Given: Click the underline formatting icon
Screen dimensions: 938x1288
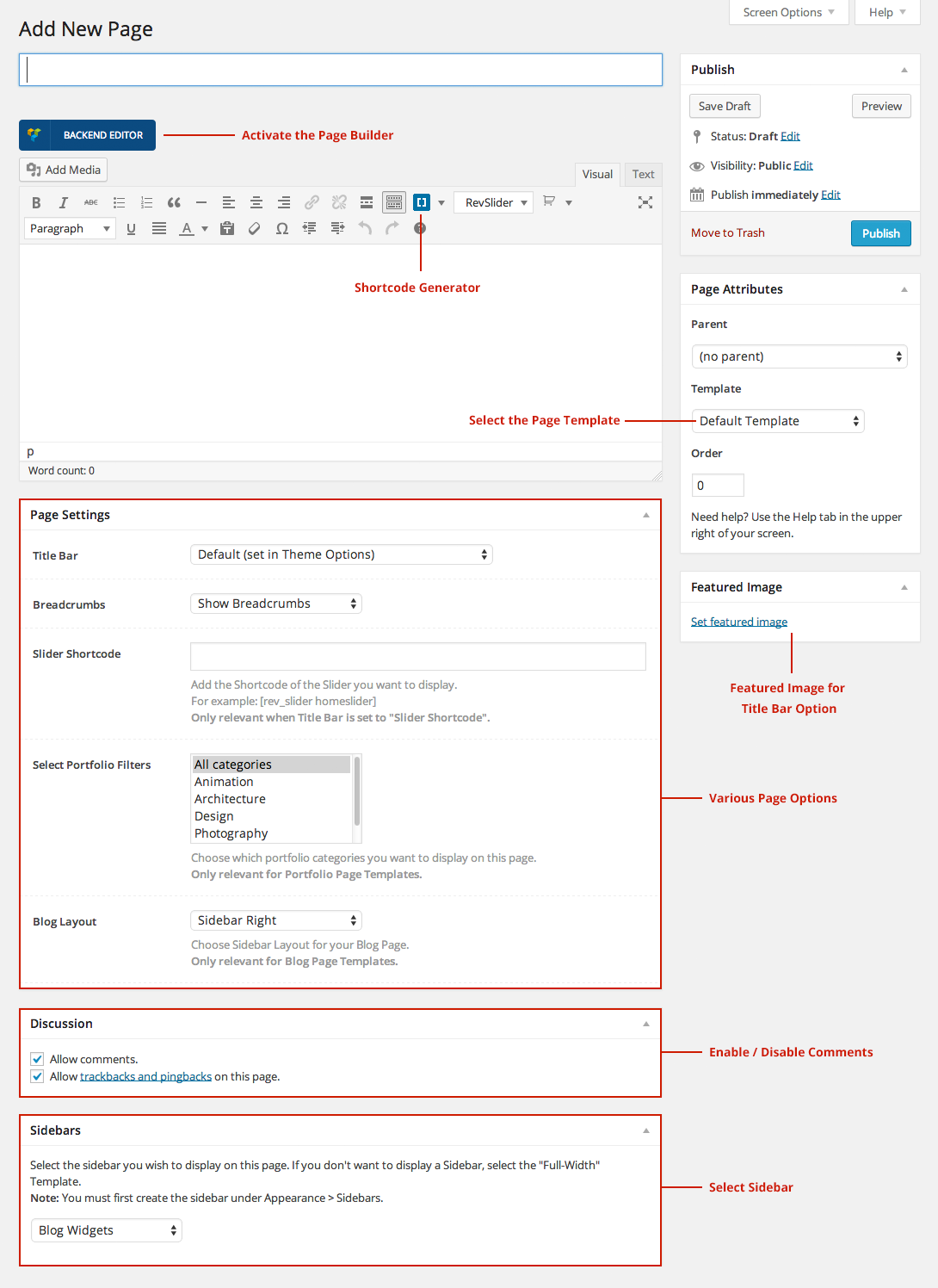Looking at the screenshot, I should pos(131,229).
